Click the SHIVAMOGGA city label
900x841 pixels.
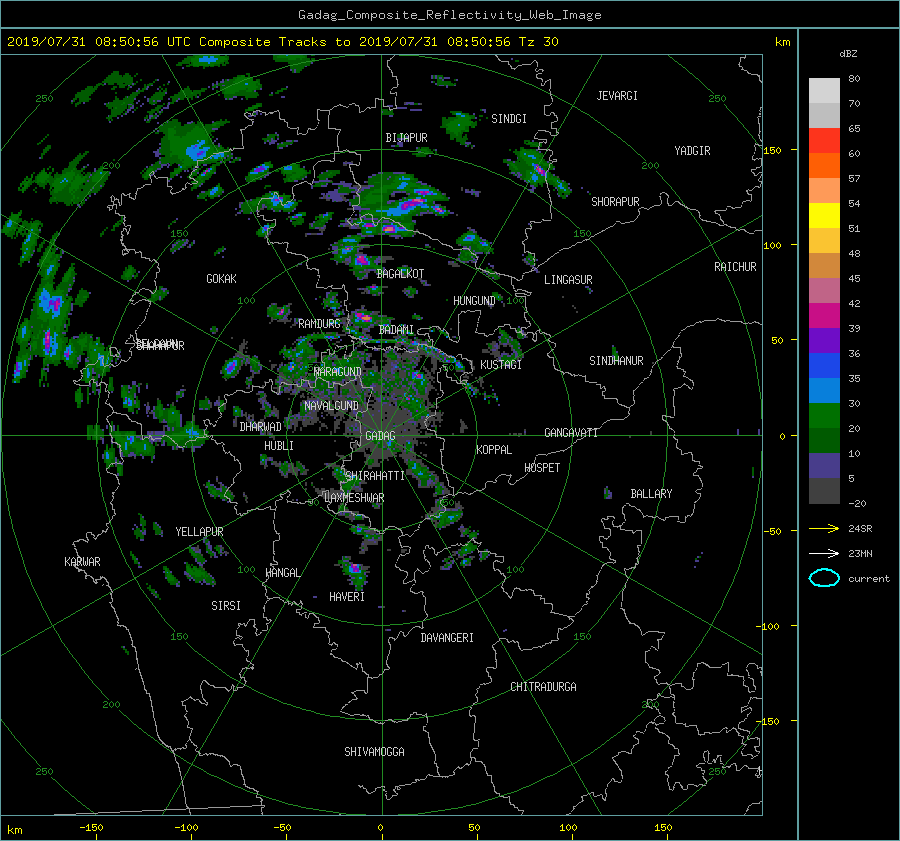(x=374, y=752)
